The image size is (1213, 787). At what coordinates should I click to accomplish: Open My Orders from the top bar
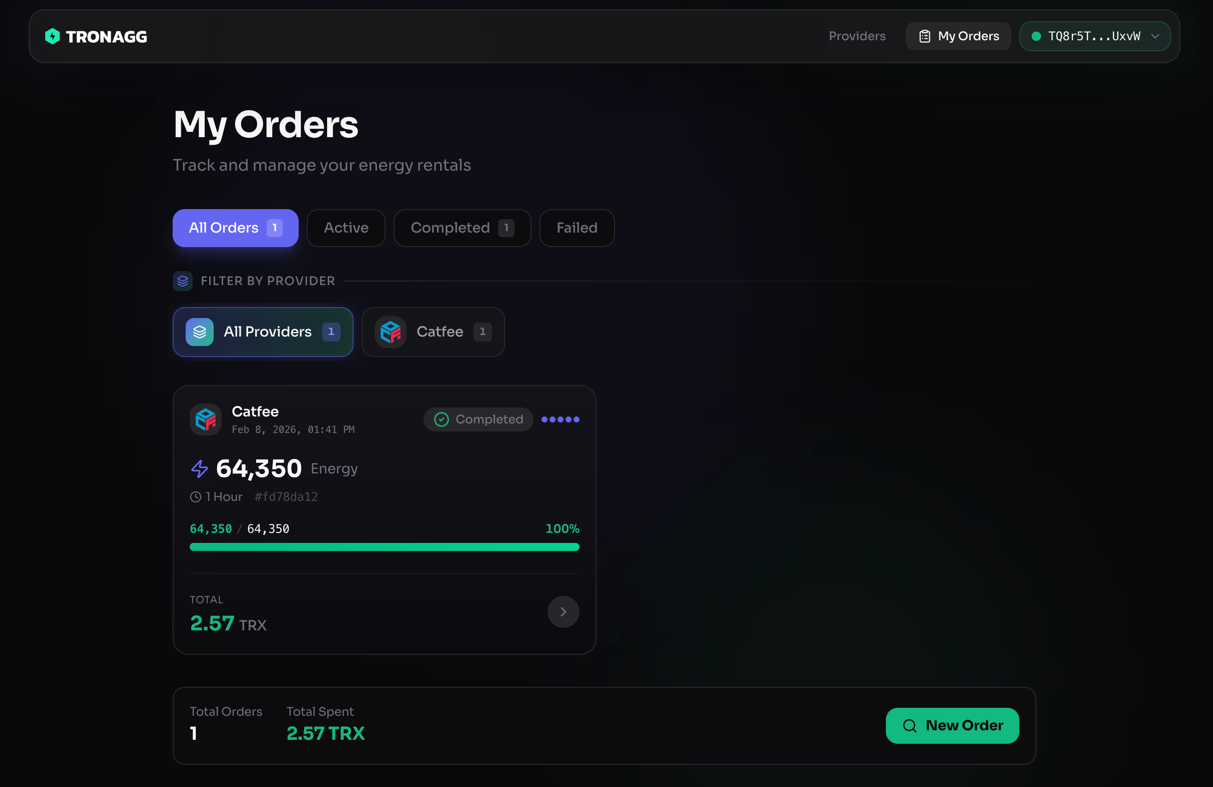pos(958,36)
